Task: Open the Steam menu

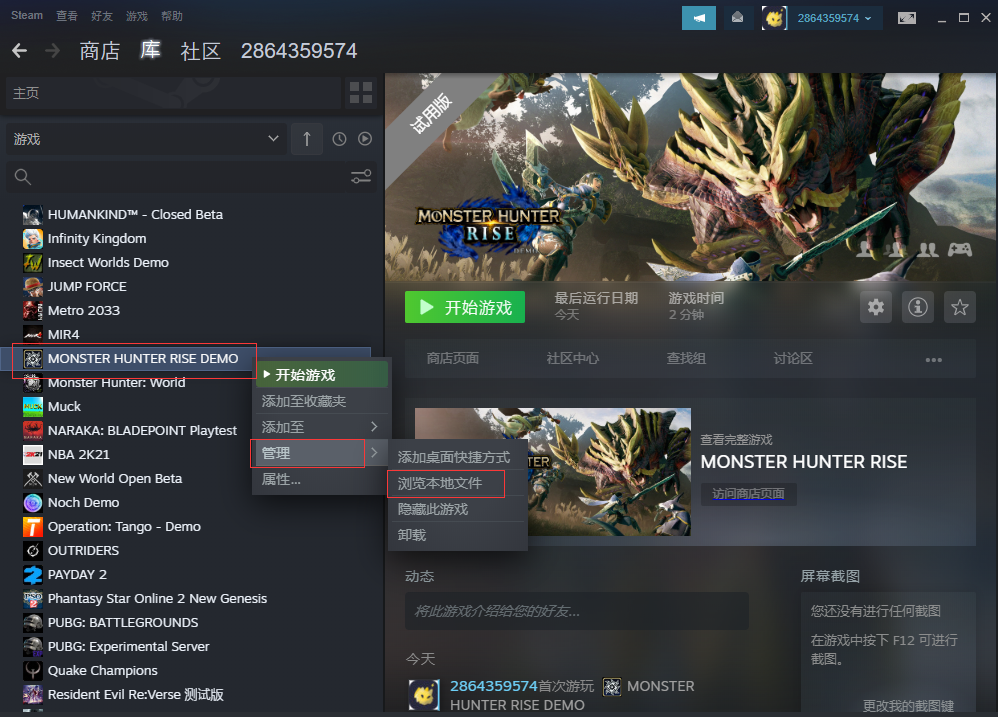Action: (27, 15)
